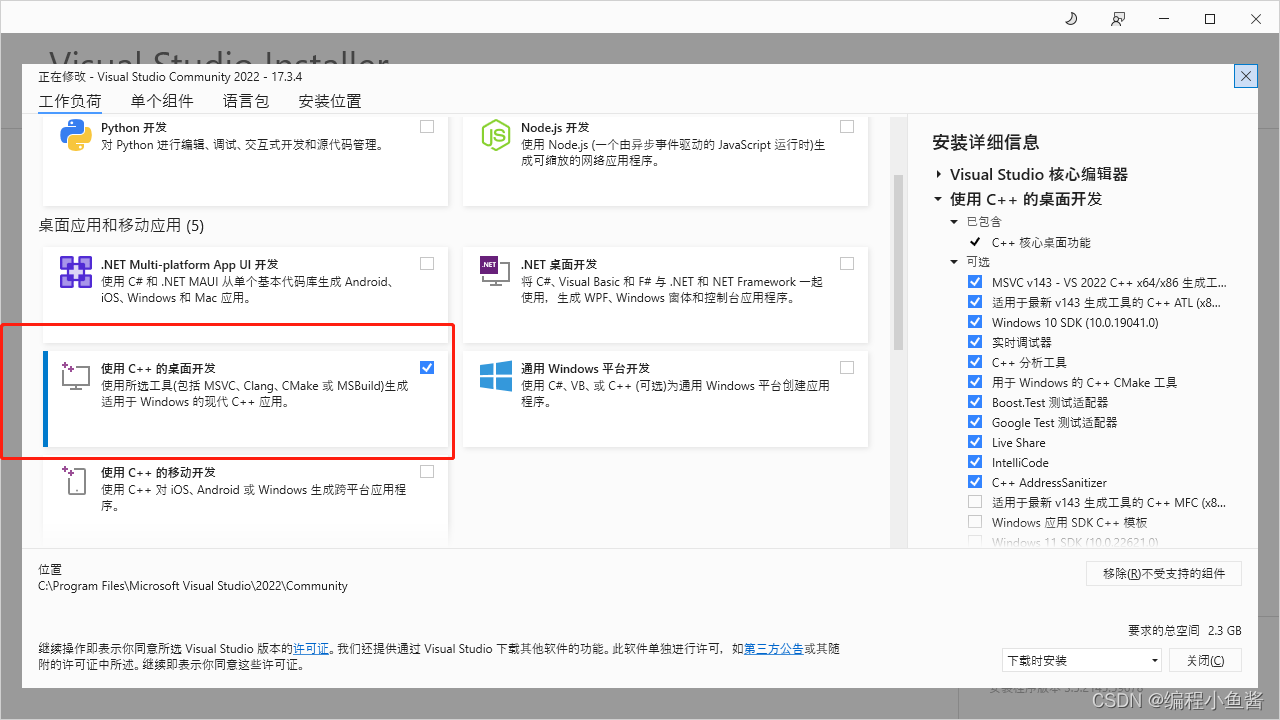Collapse 使用 C++ 的桌面开发 details node
The height and width of the screenshot is (720, 1280).
(x=939, y=199)
